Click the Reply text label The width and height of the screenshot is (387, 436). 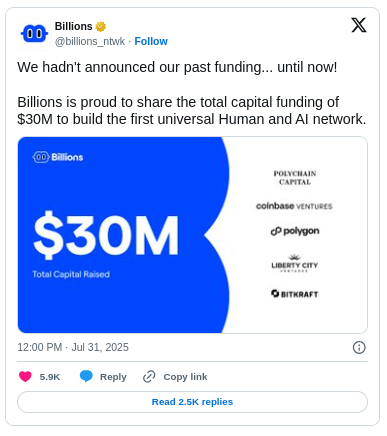tap(113, 377)
